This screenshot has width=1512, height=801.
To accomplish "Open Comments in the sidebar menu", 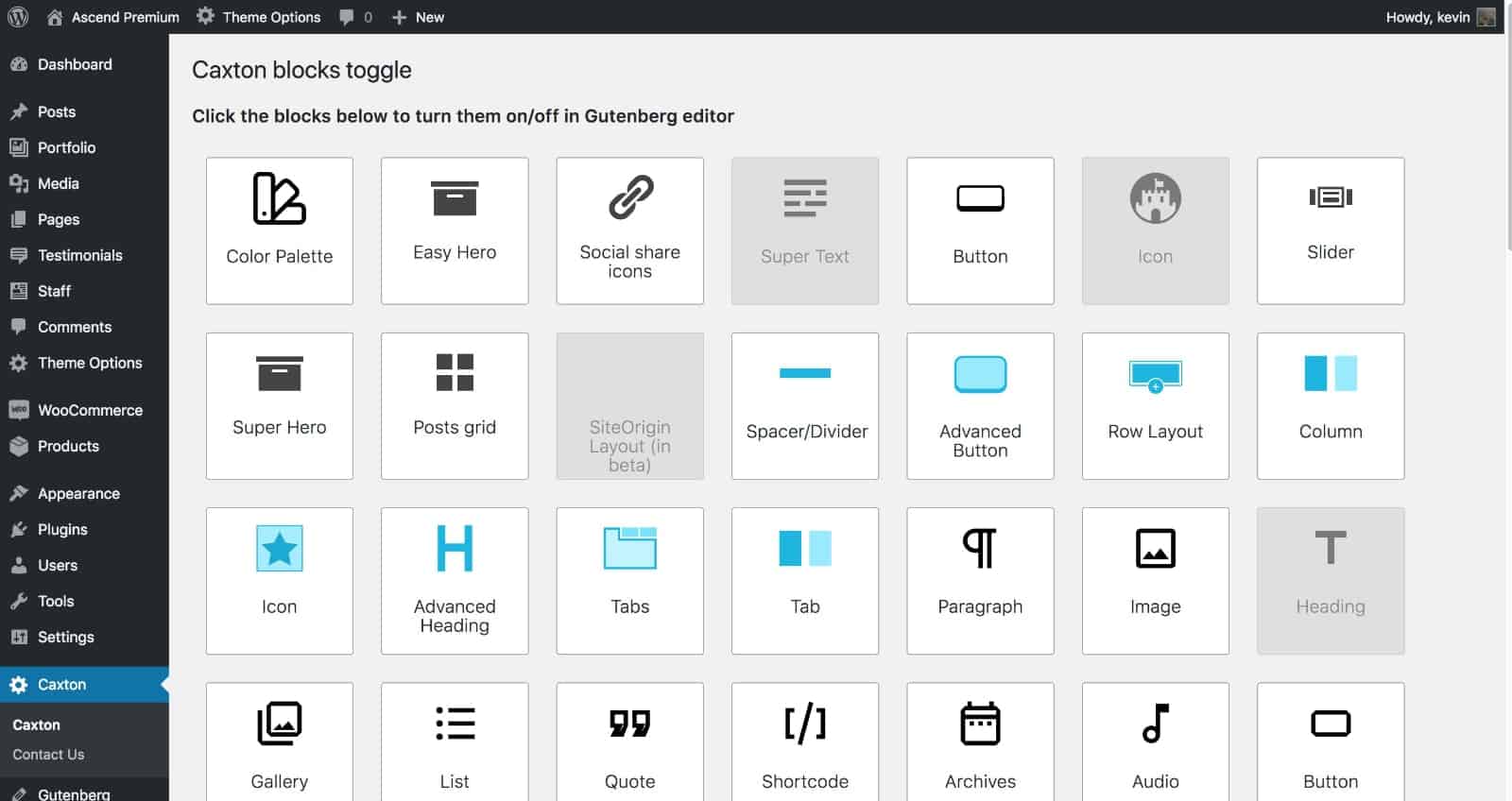I will [x=84, y=327].
